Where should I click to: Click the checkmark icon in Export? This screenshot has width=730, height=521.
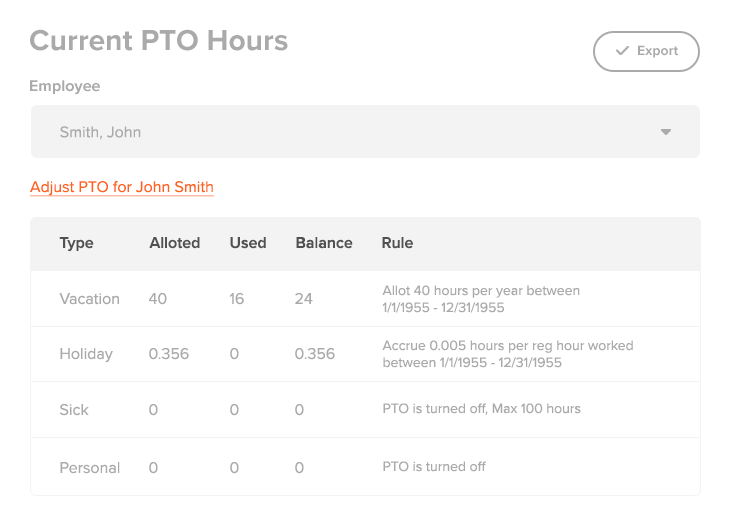(x=622, y=51)
